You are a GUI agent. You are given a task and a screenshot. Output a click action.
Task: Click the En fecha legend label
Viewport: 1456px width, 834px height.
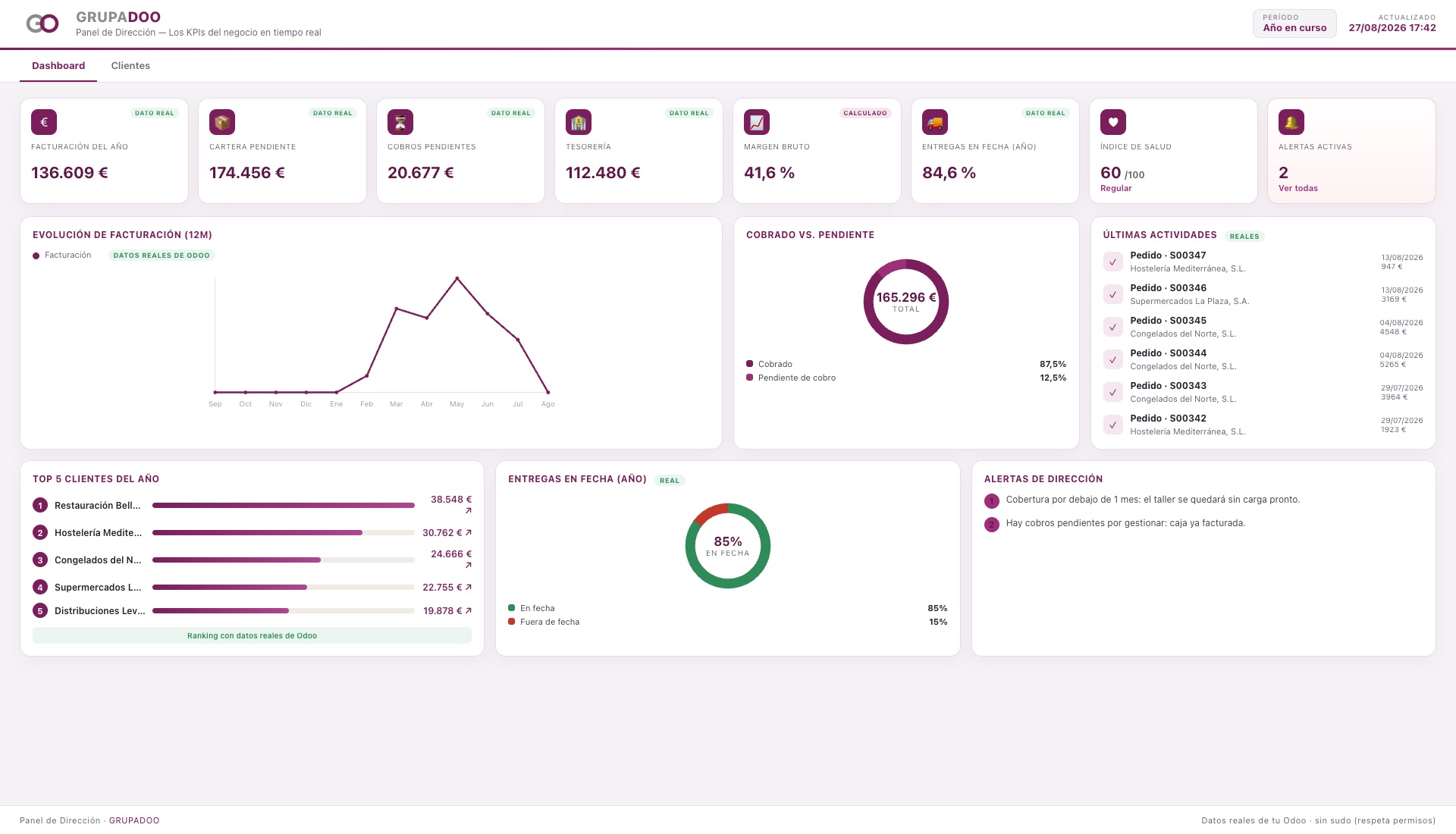click(x=537, y=608)
